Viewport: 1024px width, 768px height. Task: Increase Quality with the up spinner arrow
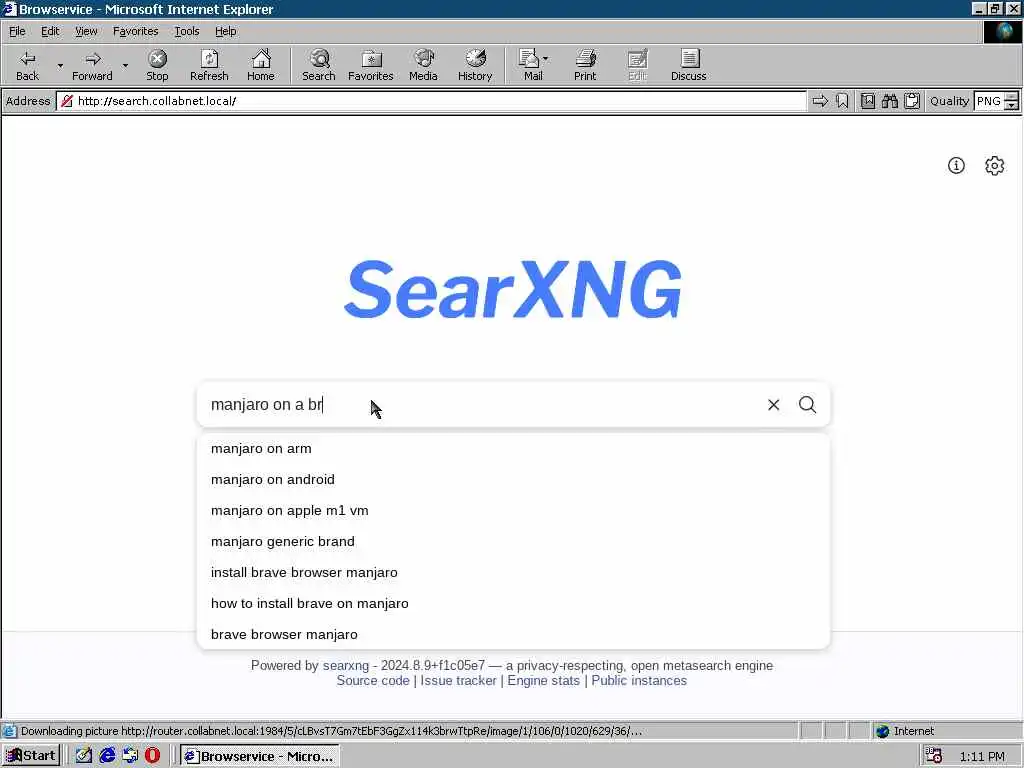(x=1011, y=97)
